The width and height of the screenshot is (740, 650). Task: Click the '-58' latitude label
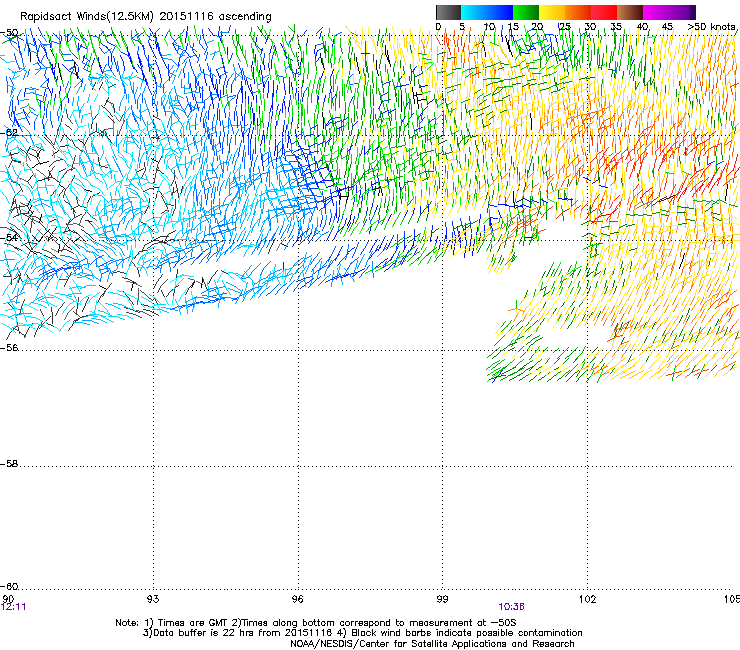[10, 464]
